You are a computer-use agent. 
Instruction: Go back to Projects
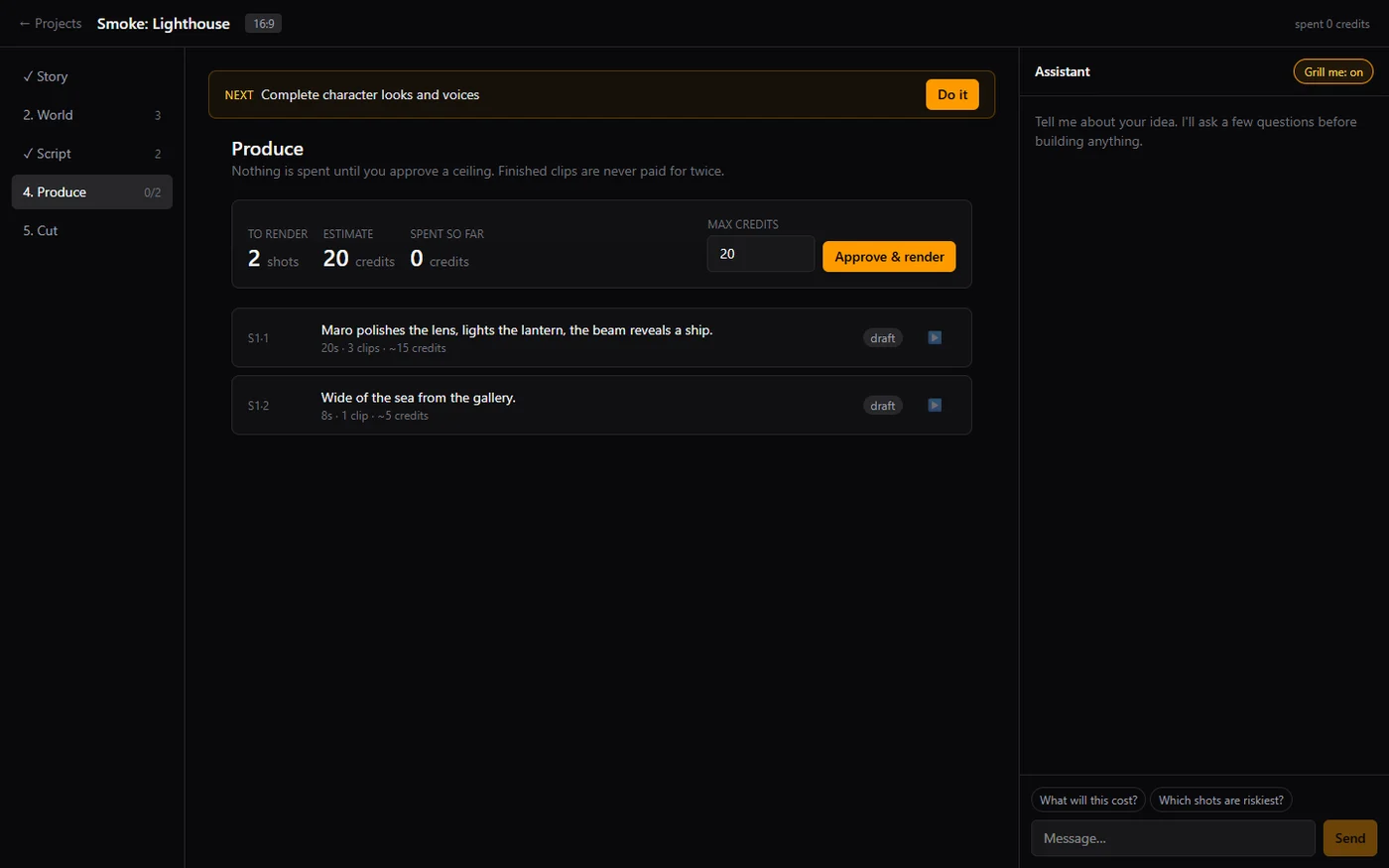pyautogui.click(x=51, y=23)
